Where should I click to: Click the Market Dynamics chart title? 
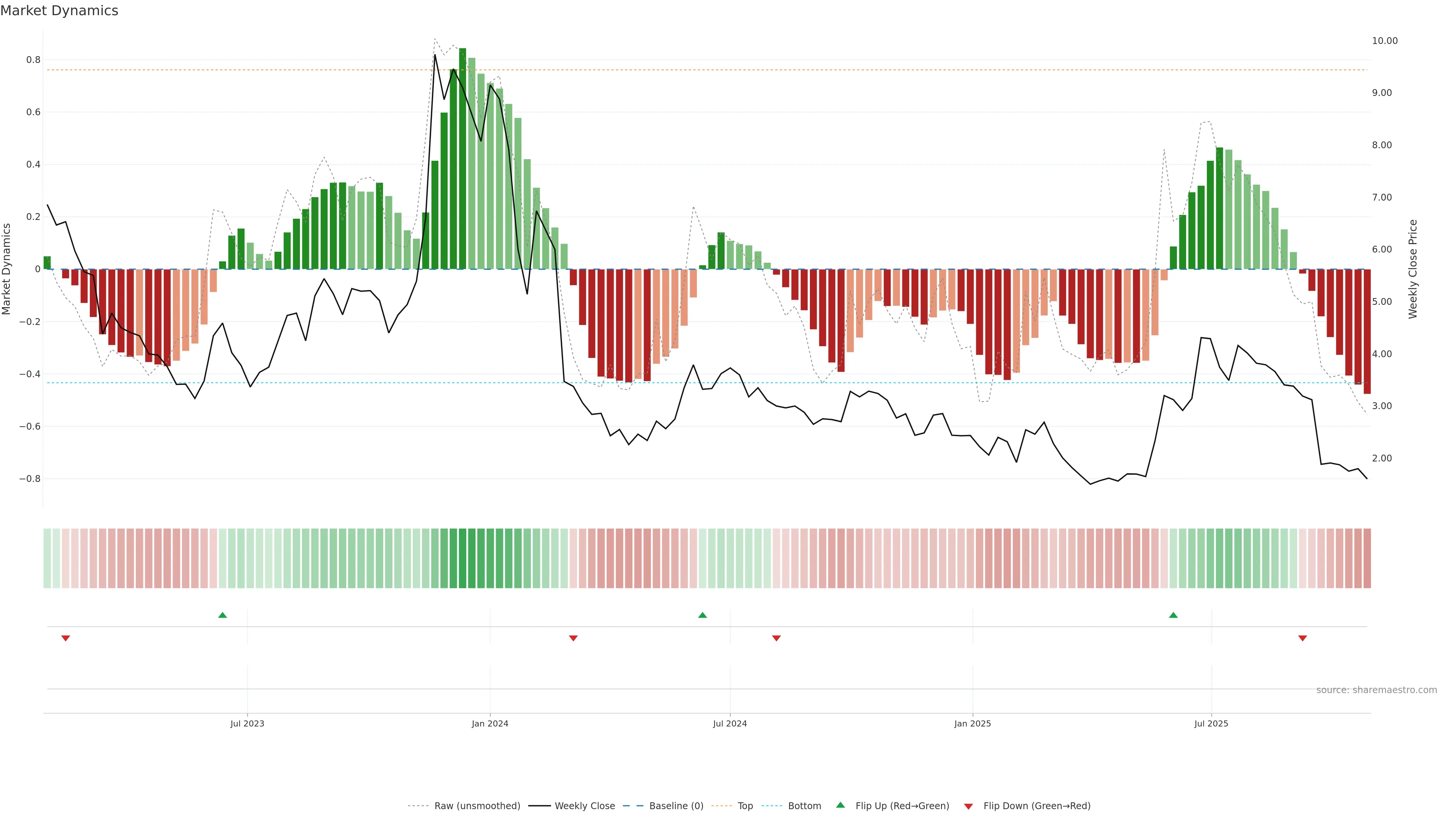60,11
